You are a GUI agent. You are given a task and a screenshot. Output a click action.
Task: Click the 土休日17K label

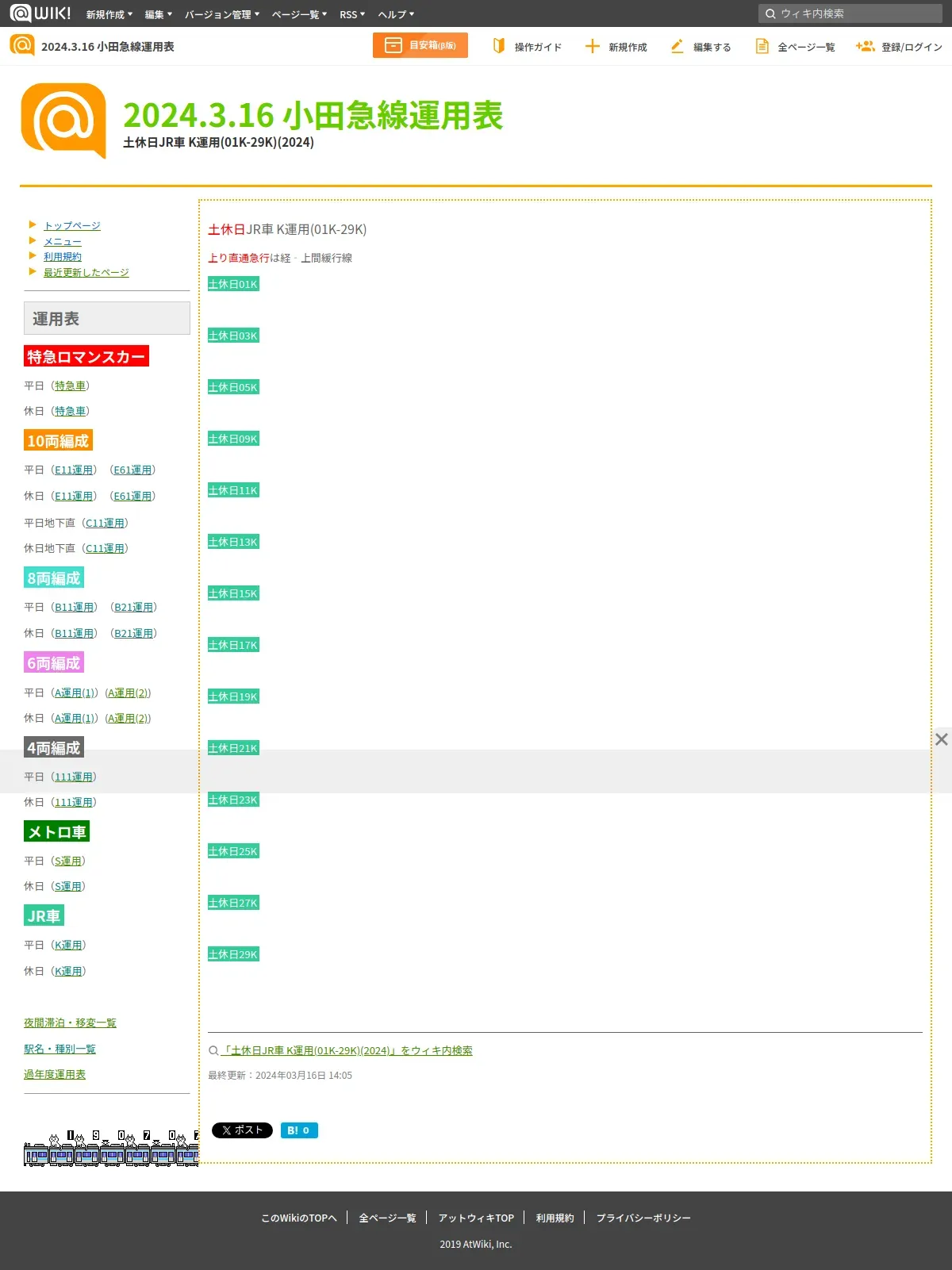click(x=233, y=645)
